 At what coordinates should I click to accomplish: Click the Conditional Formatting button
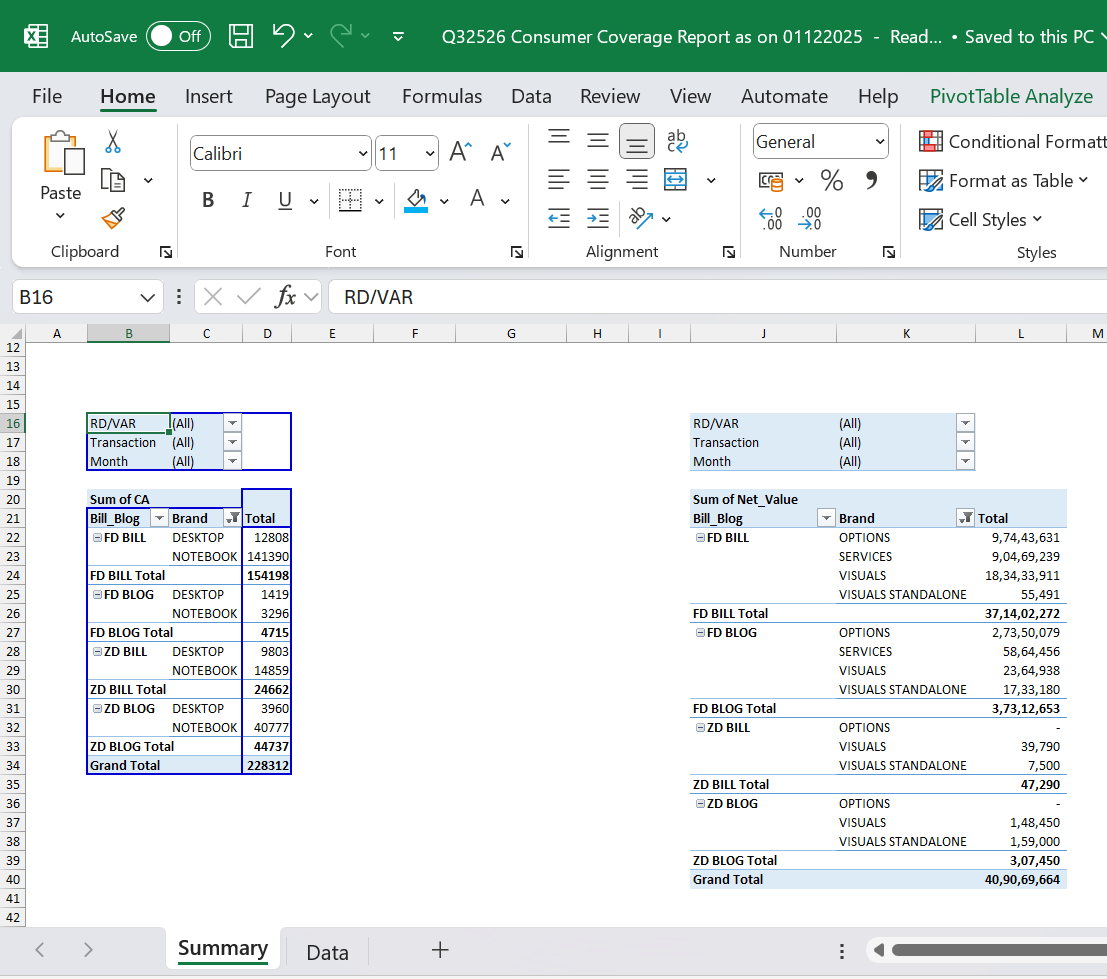(1011, 142)
